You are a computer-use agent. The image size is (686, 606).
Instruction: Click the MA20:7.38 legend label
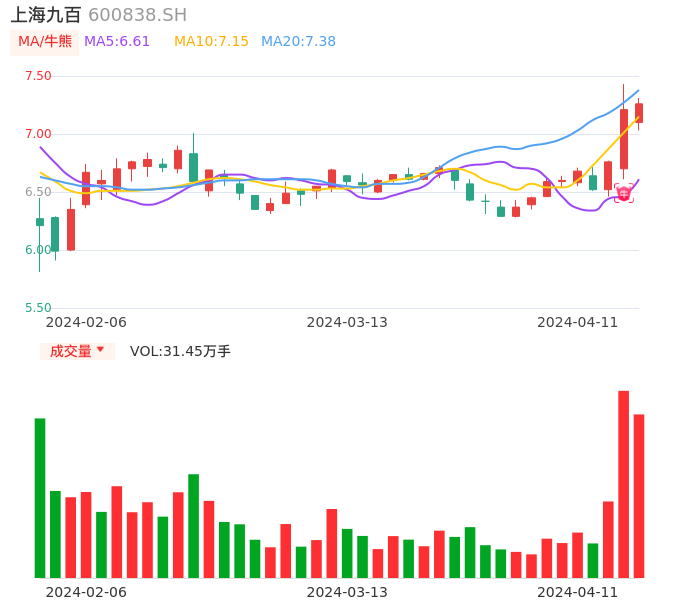pos(298,42)
